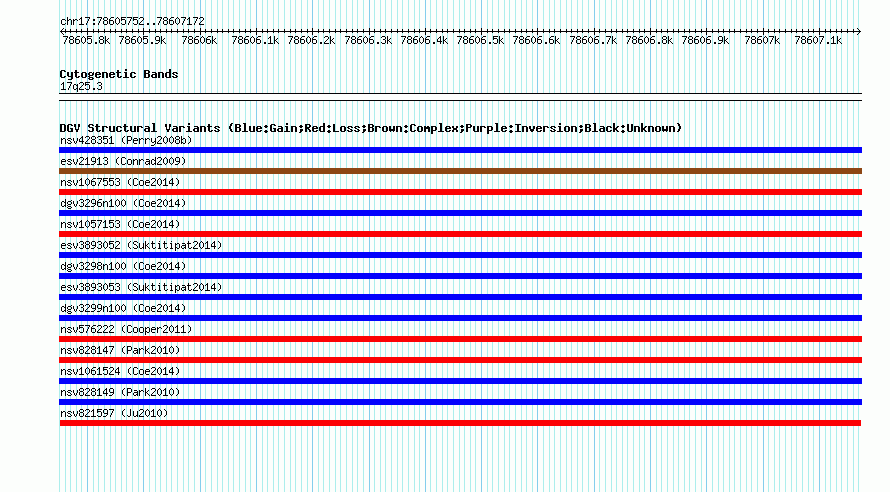Click the 17q25.3 band label

[x=81, y=86]
